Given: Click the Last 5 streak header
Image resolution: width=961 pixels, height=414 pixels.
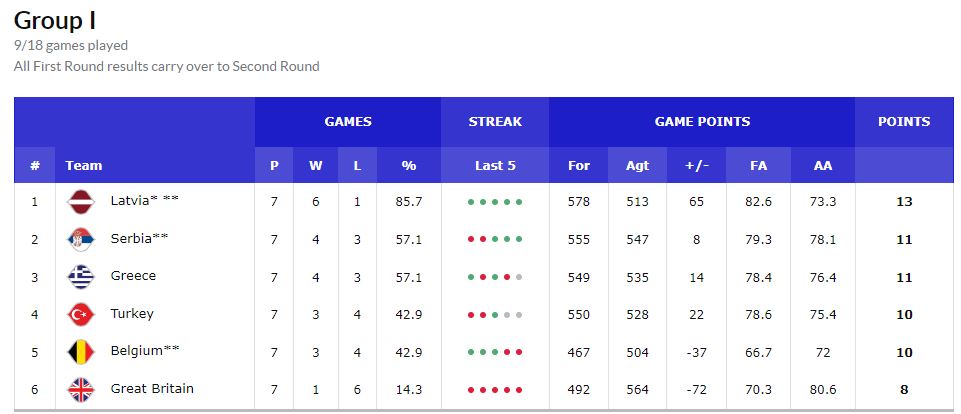Looking at the screenshot, I should [495, 166].
